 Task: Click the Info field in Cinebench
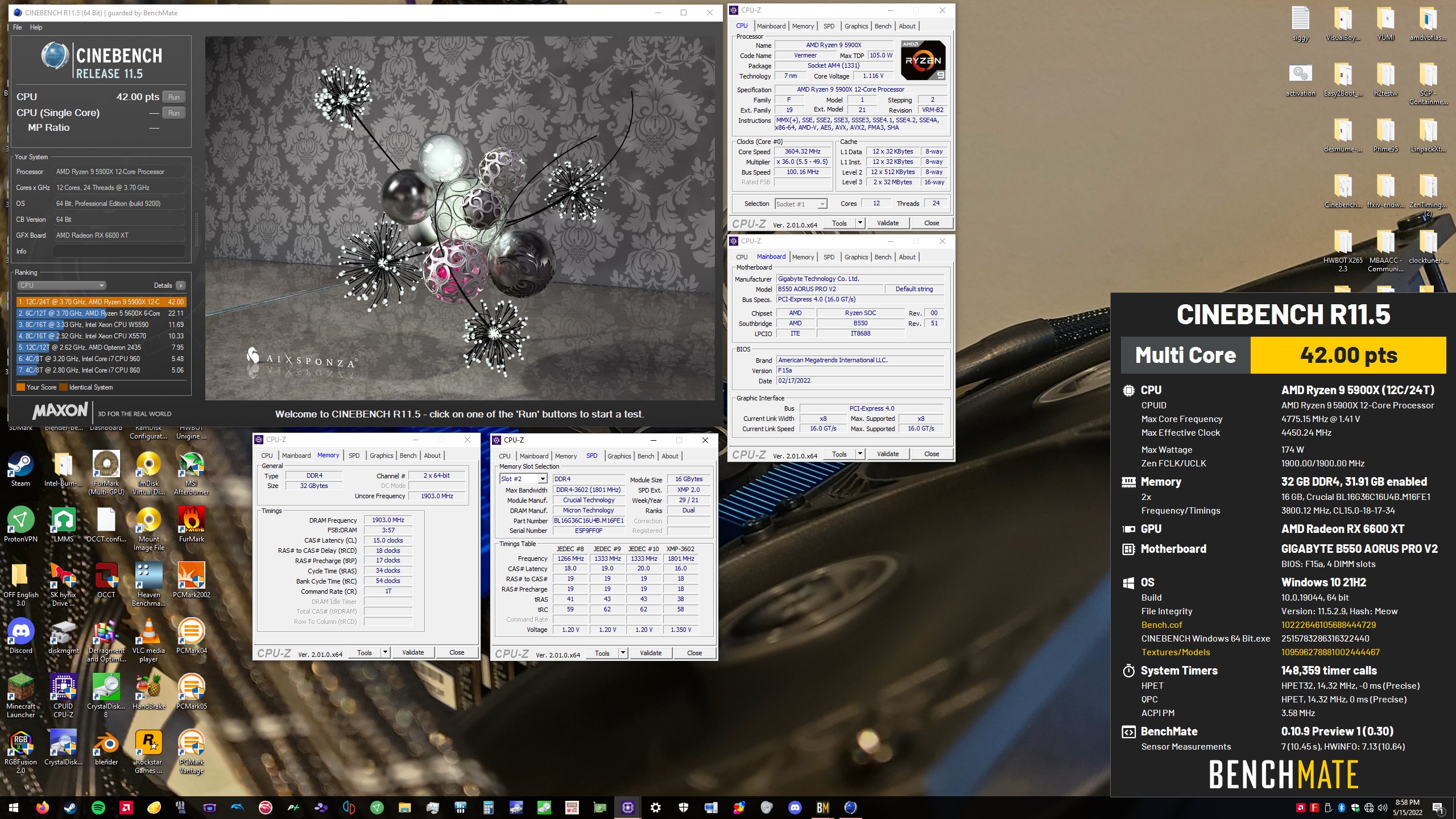tap(119, 251)
